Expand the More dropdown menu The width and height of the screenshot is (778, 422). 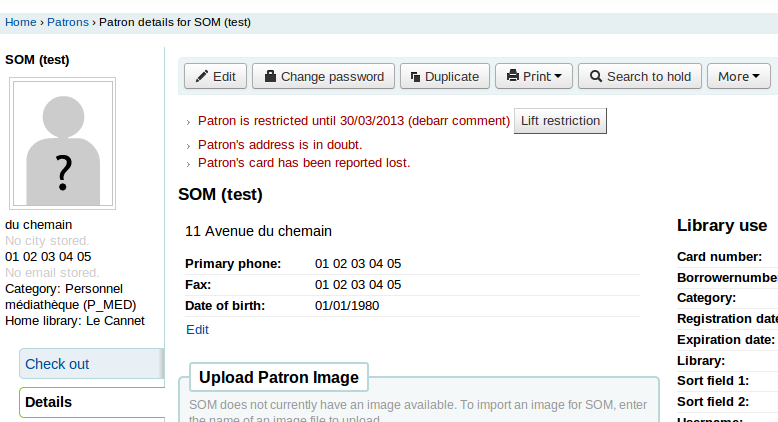(738, 76)
